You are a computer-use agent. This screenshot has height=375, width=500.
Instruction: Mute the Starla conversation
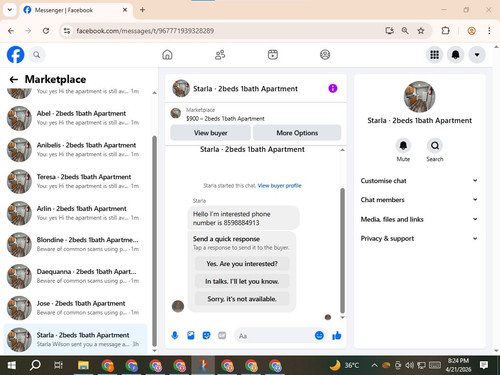click(403, 146)
